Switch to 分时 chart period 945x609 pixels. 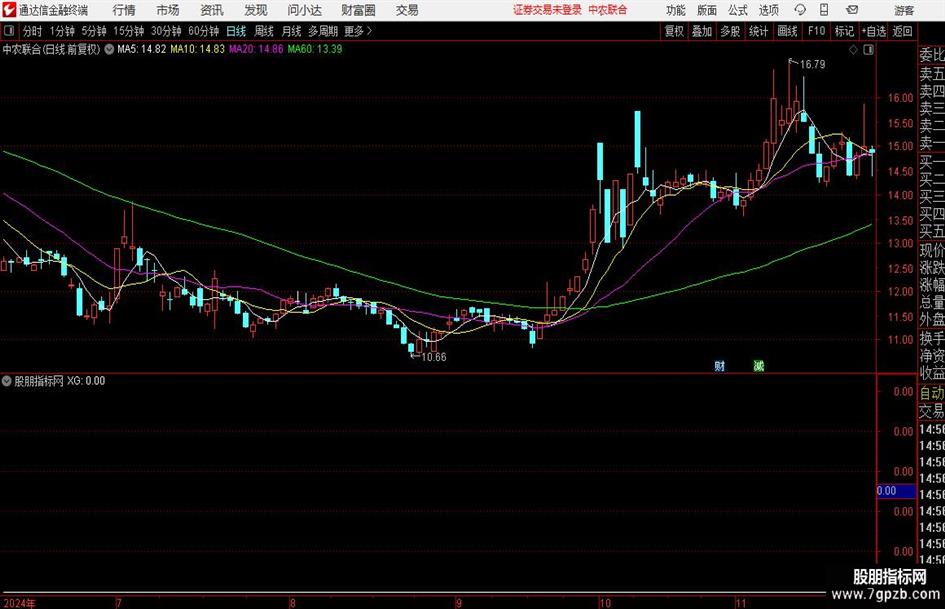pyautogui.click(x=33, y=31)
